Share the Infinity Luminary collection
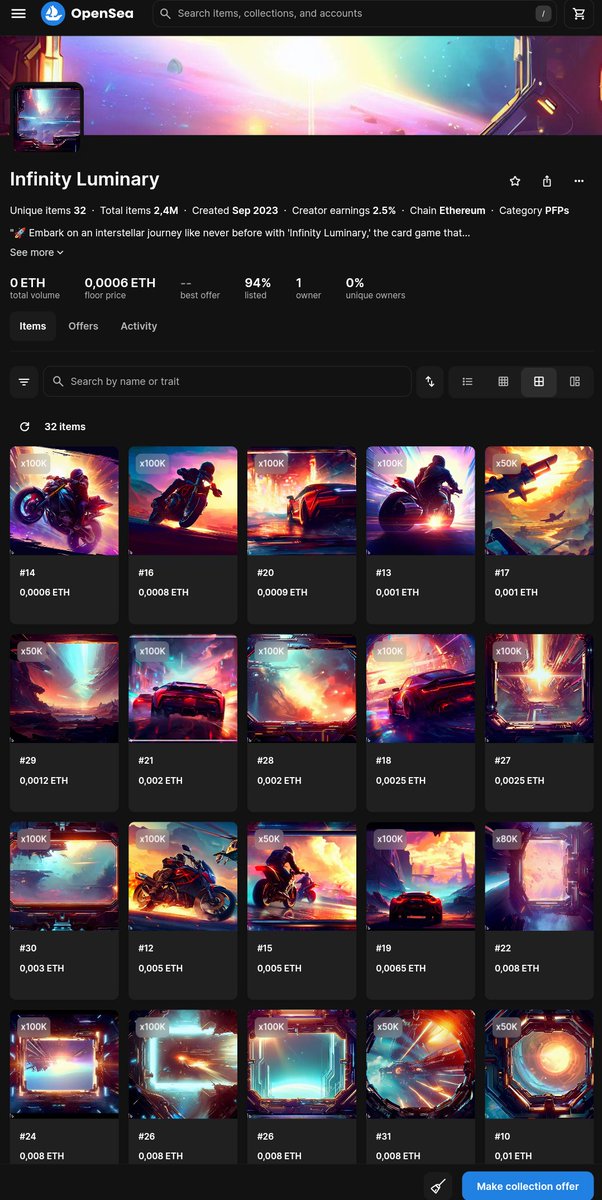The height and width of the screenshot is (1200, 602). point(547,181)
